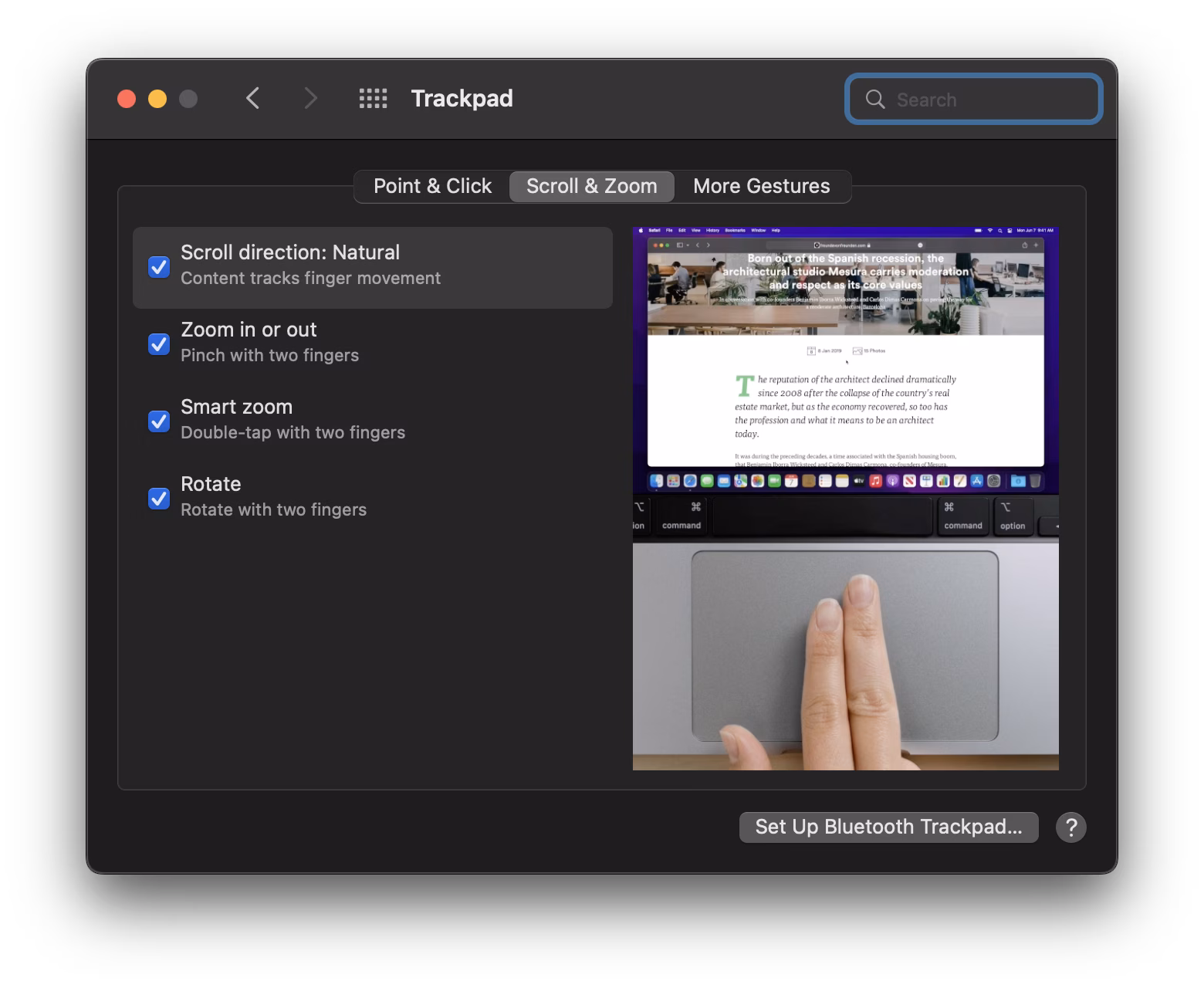Close the Trackpad window with red button
This screenshot has width=1204, height=988.
coord(127,99)
